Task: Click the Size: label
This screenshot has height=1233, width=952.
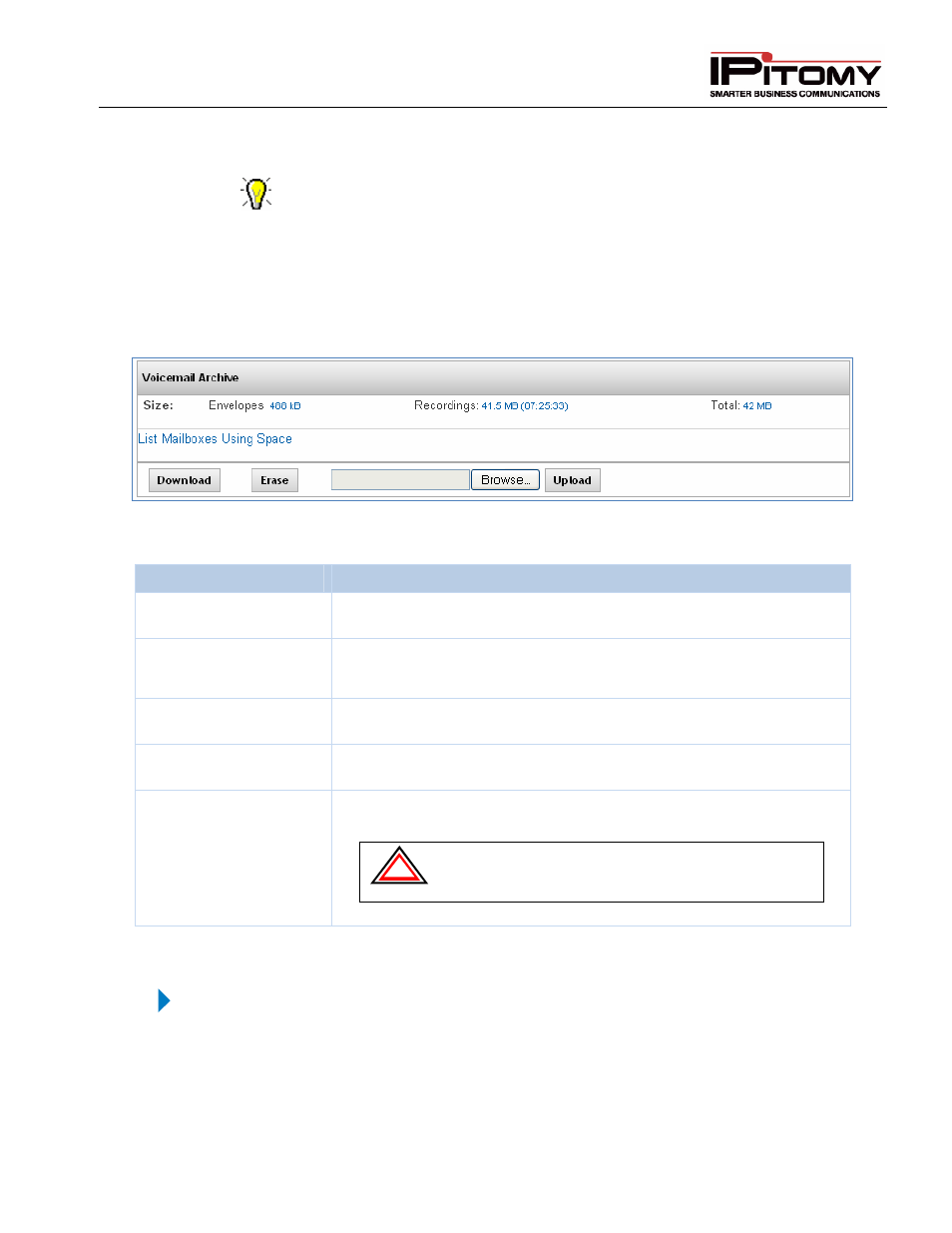Action: [159, 405]
